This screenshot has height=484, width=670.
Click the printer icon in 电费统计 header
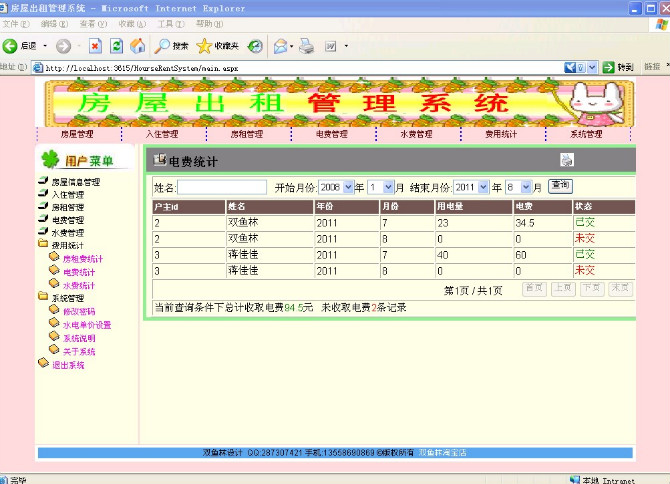point(567,160)
